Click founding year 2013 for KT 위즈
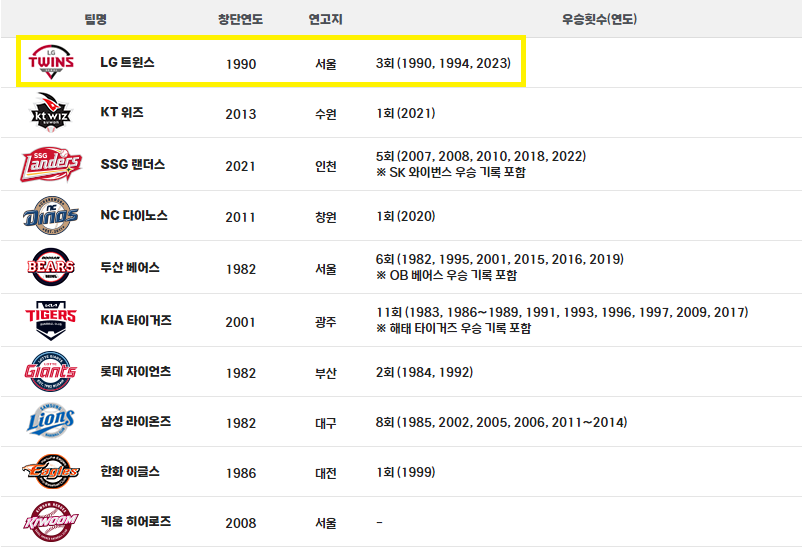 240,114
